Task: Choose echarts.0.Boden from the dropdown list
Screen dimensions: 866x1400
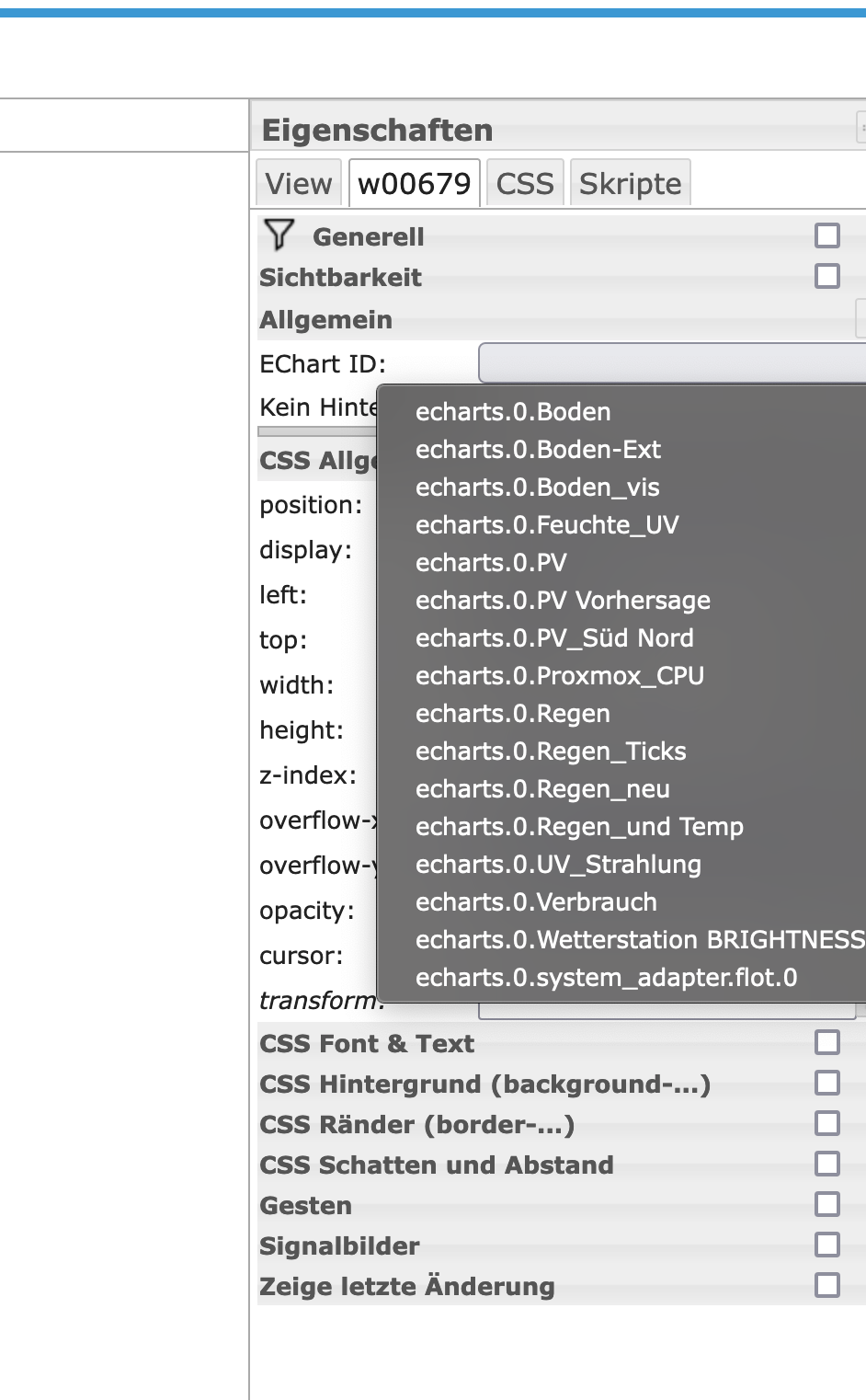Action: [x=513, y=412]
